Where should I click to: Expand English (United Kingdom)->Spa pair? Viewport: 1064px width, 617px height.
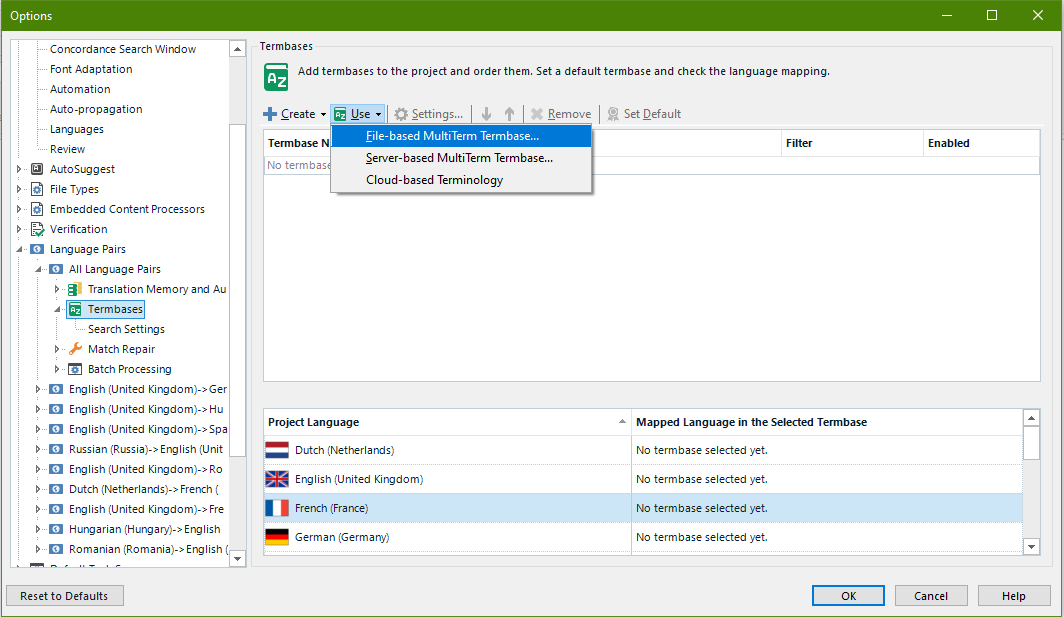click(x=38, y=430)
